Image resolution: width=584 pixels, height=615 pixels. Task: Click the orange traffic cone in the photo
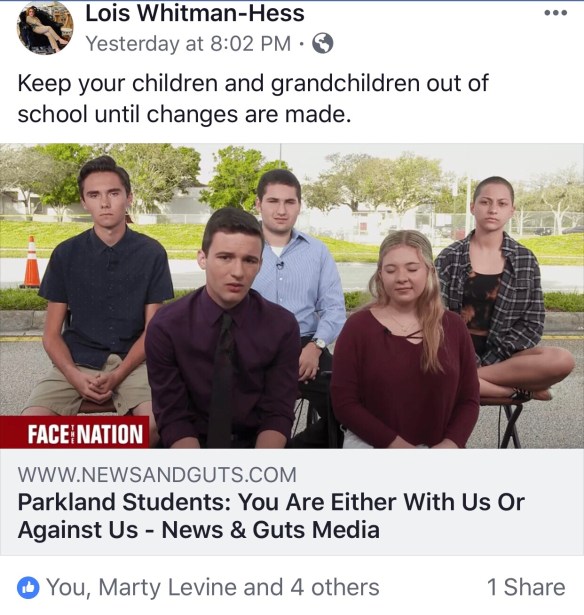32,262
